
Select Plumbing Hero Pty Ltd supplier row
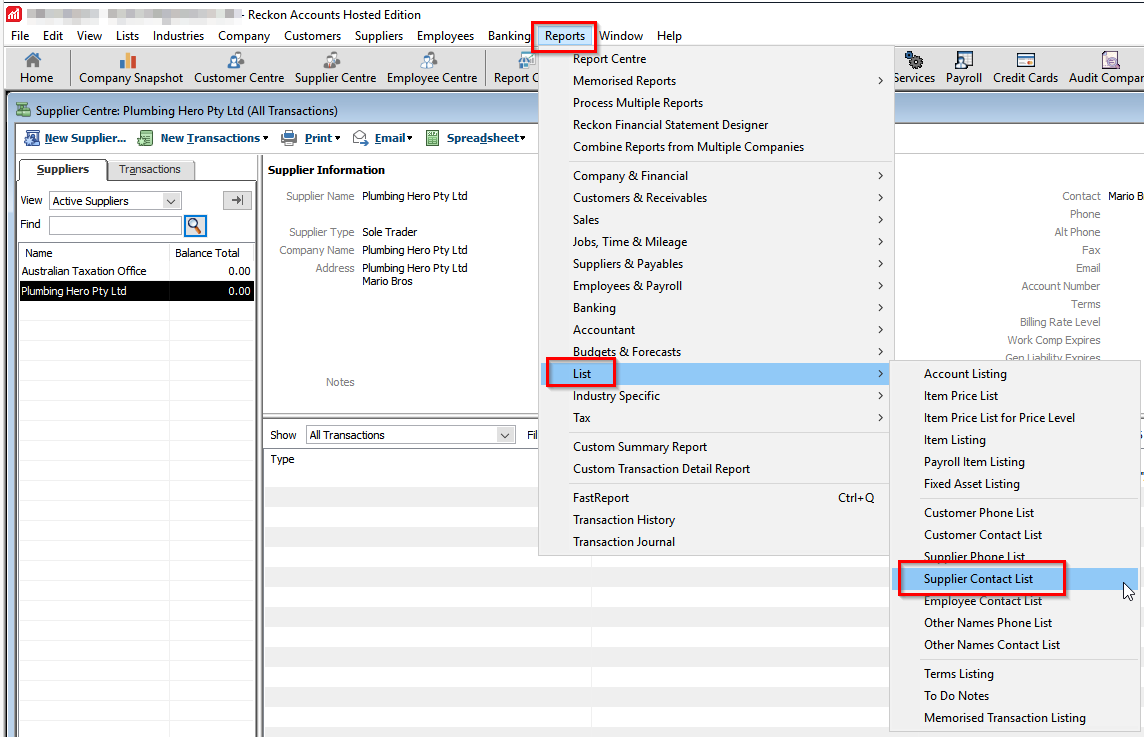136,291
